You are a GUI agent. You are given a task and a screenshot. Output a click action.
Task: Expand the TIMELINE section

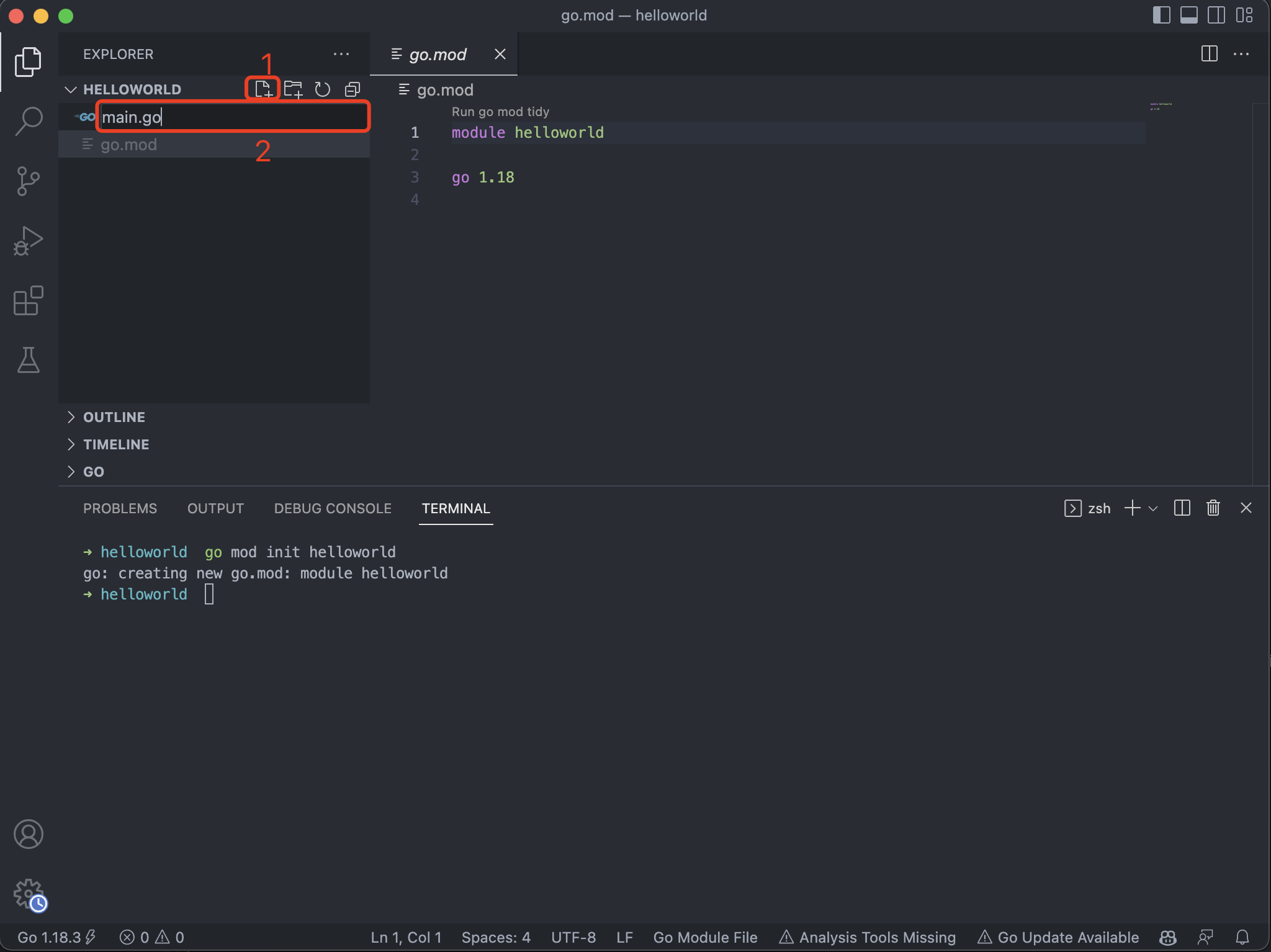pyautogui.click(x=116, y=444)
